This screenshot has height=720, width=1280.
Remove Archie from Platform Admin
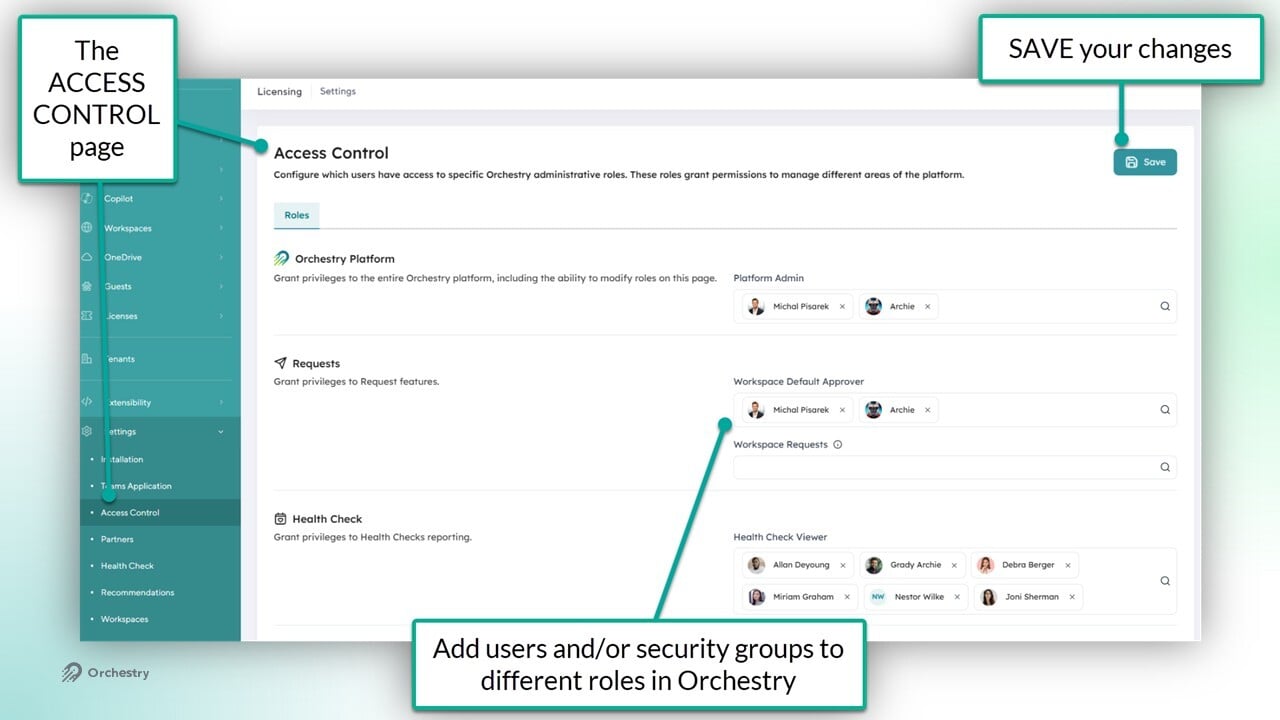[927, 307]
